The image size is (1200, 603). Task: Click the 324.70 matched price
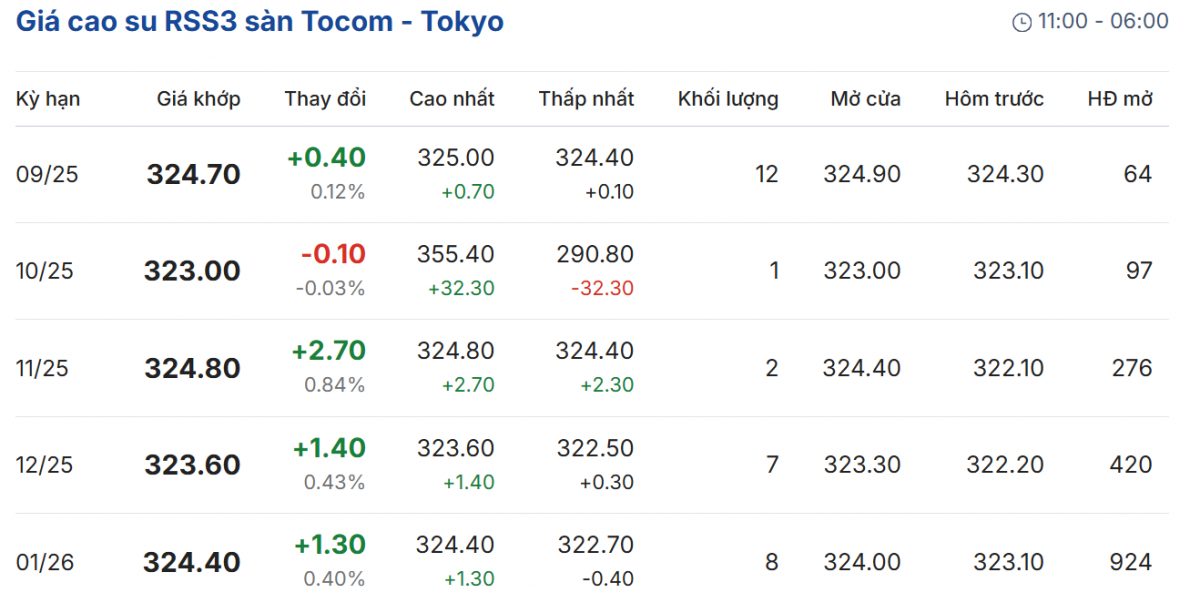click(193, 175)
